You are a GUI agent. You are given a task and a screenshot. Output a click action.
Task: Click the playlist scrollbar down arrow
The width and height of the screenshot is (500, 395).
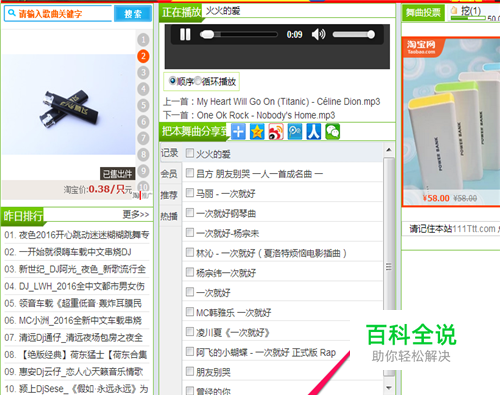click(x=389, y=388)
